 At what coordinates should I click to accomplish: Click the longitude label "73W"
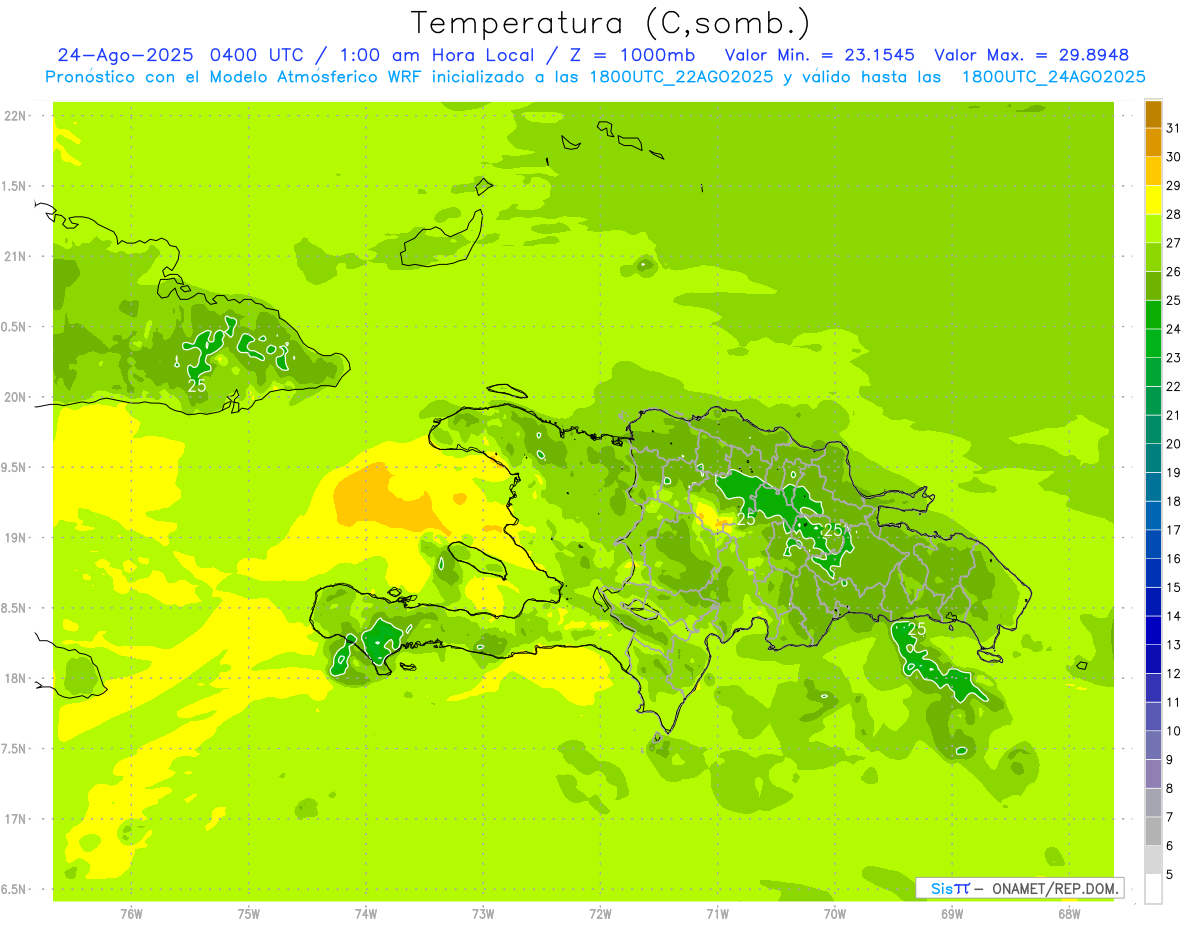tap(483, 914)
